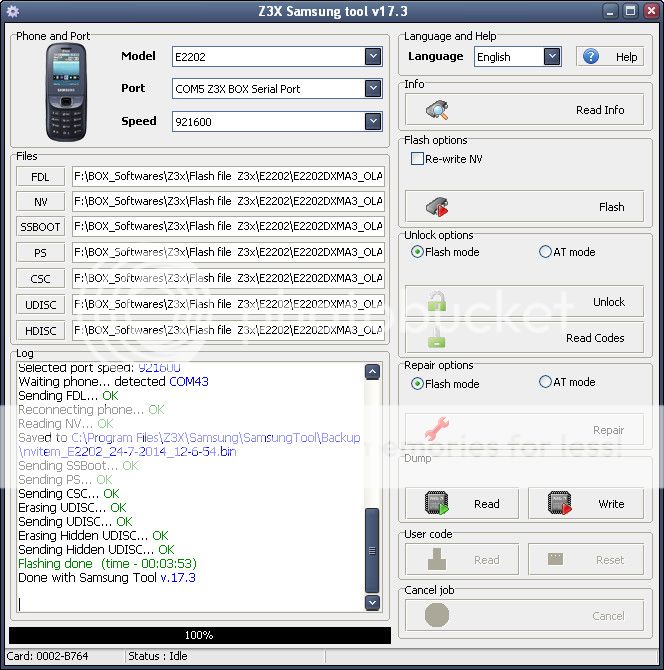Open the Speed dropdown arrow

point(373,121)
